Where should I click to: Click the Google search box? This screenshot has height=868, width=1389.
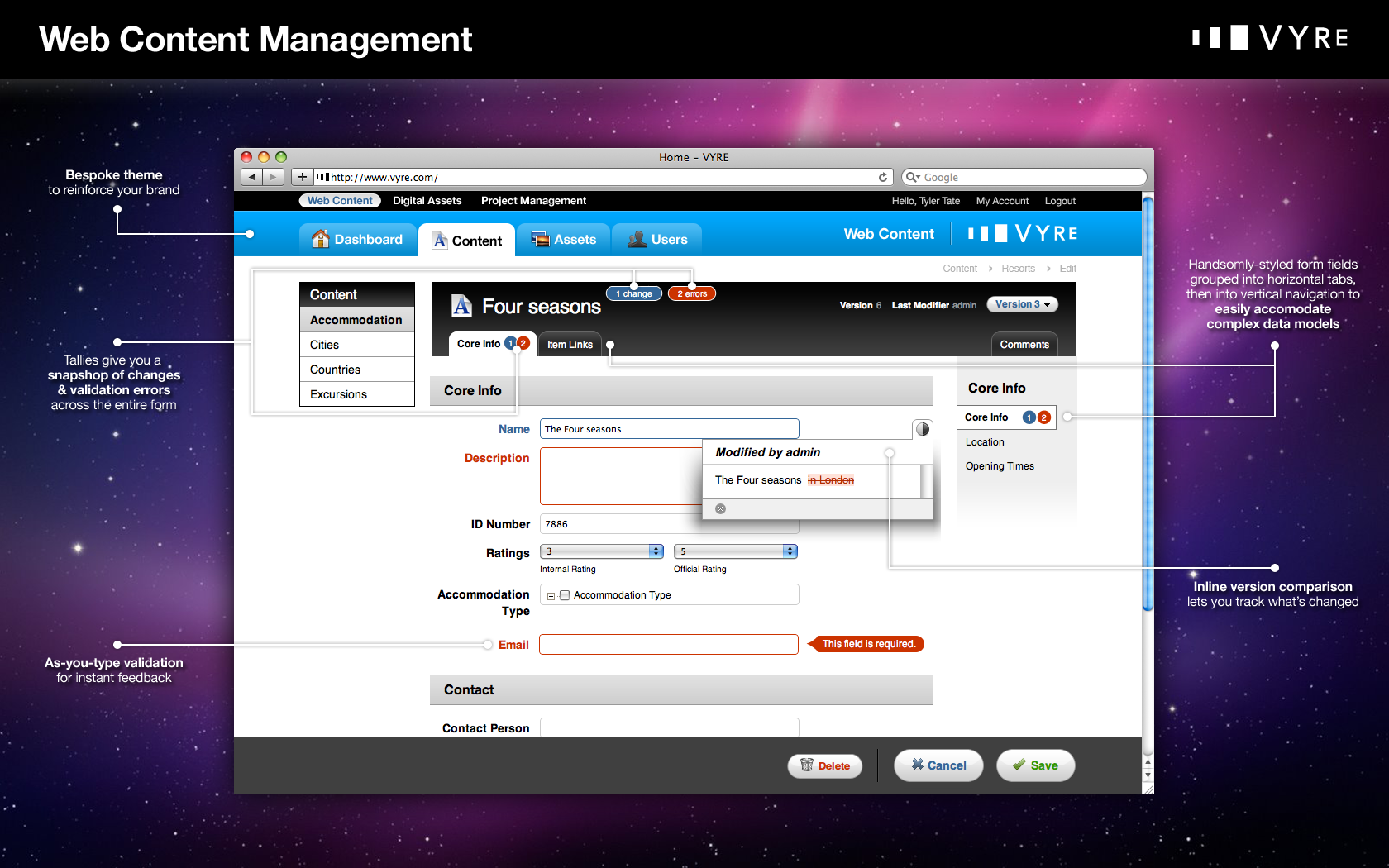pos(1024,177)
